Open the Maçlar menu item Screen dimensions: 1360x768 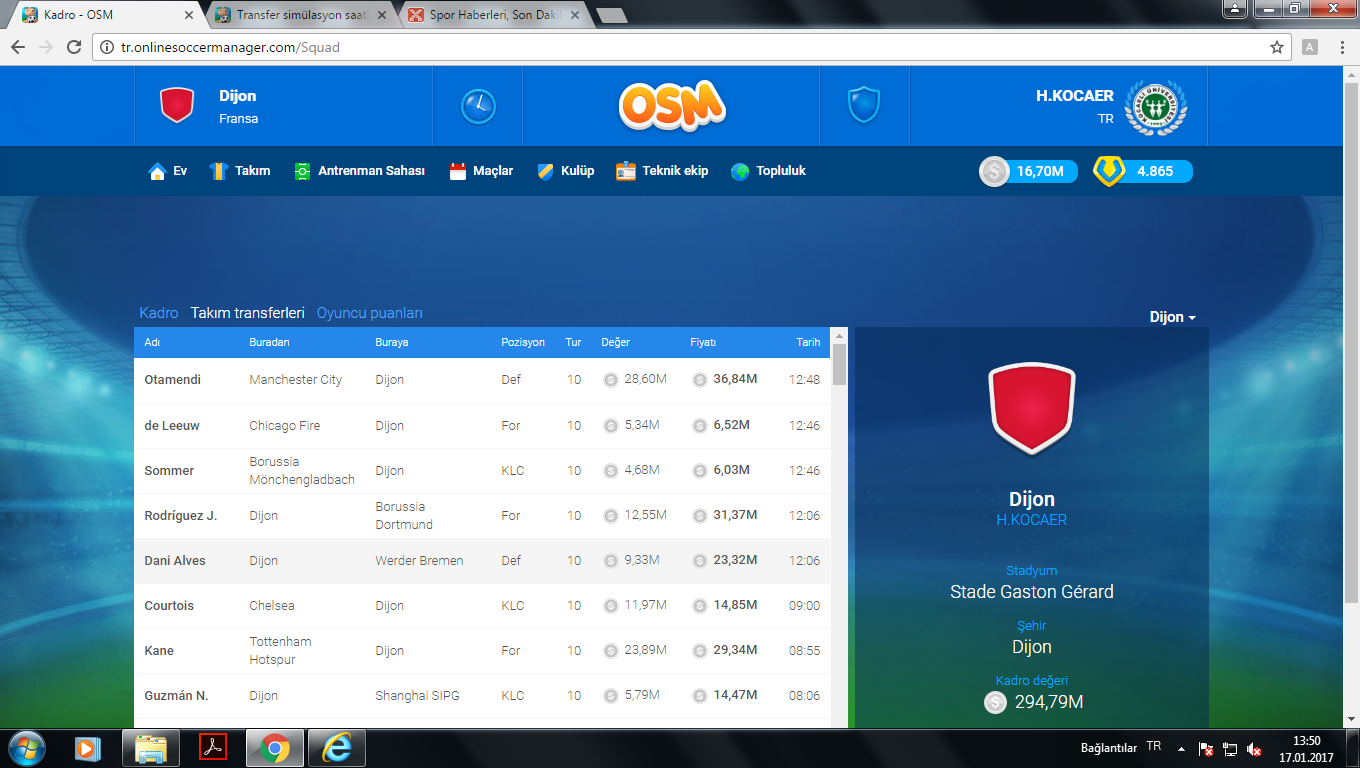481,171
